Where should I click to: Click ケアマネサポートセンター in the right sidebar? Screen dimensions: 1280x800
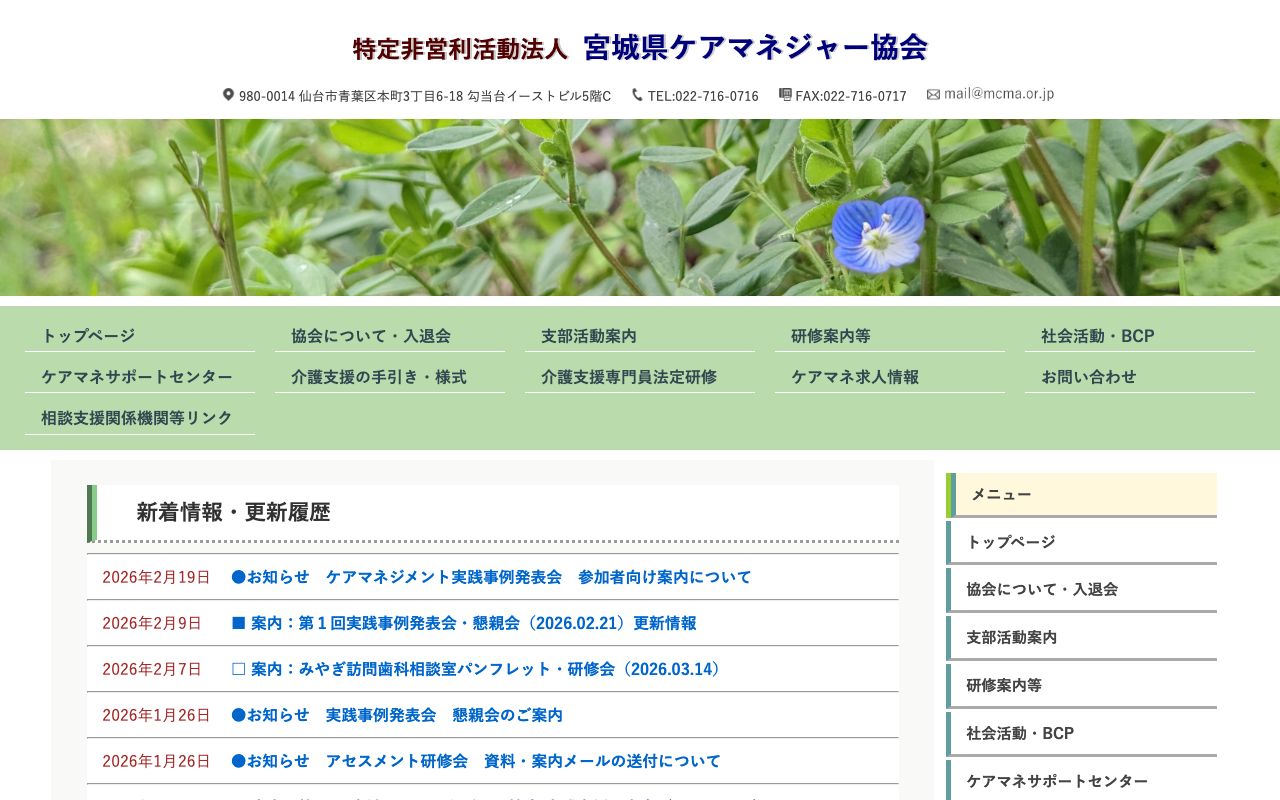pyautogui.click(x=1055, y=781)
